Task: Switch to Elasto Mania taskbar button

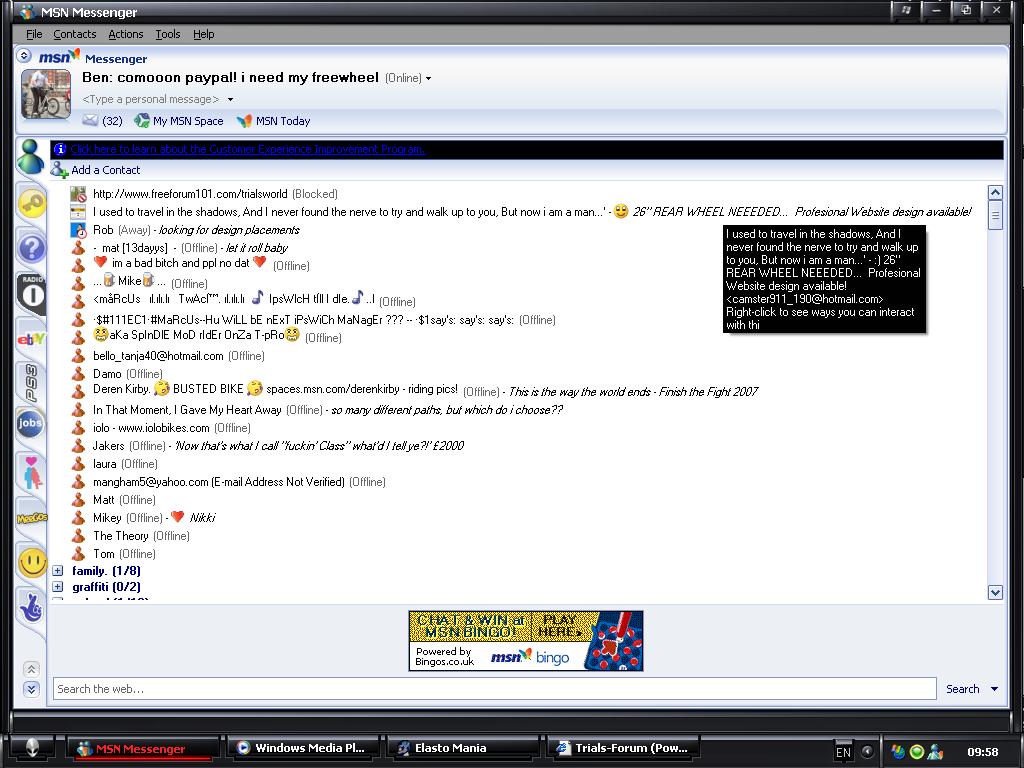Action: pos(462,748)
